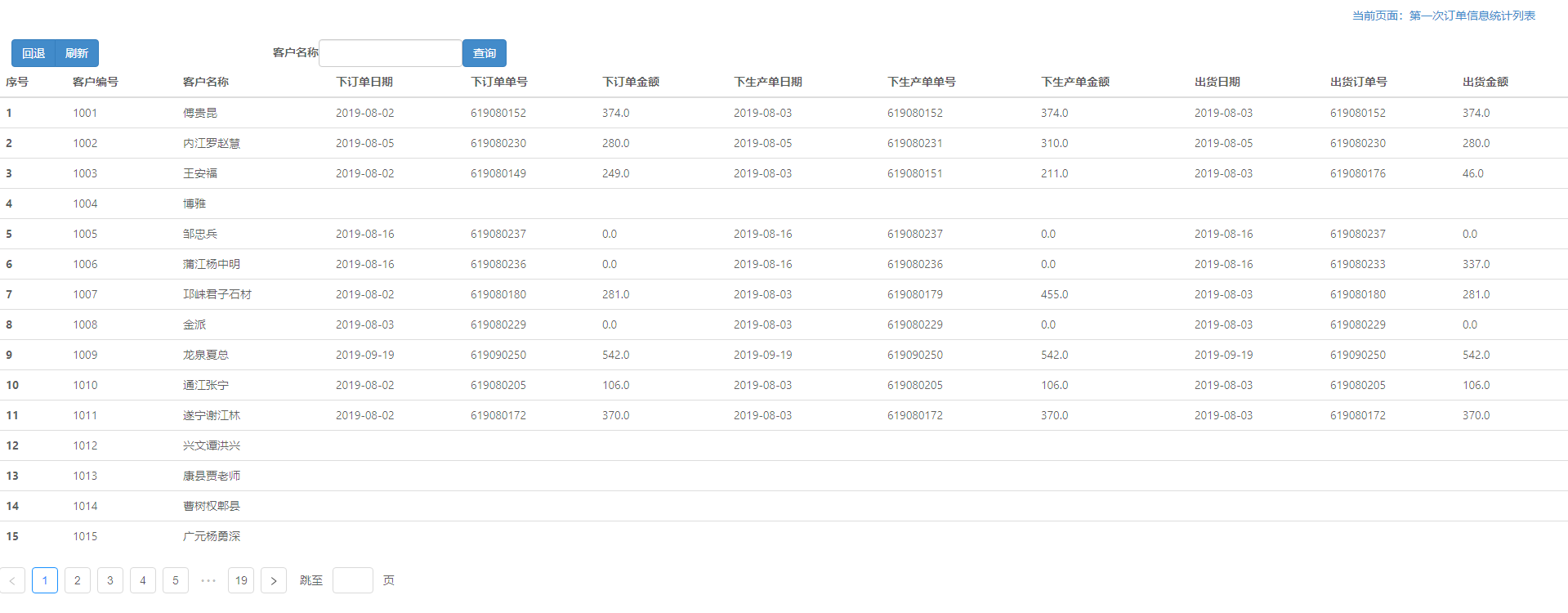Click shipment order number 619080176
This screenshot has width=1568, height=613.
tap(1358, 173)
